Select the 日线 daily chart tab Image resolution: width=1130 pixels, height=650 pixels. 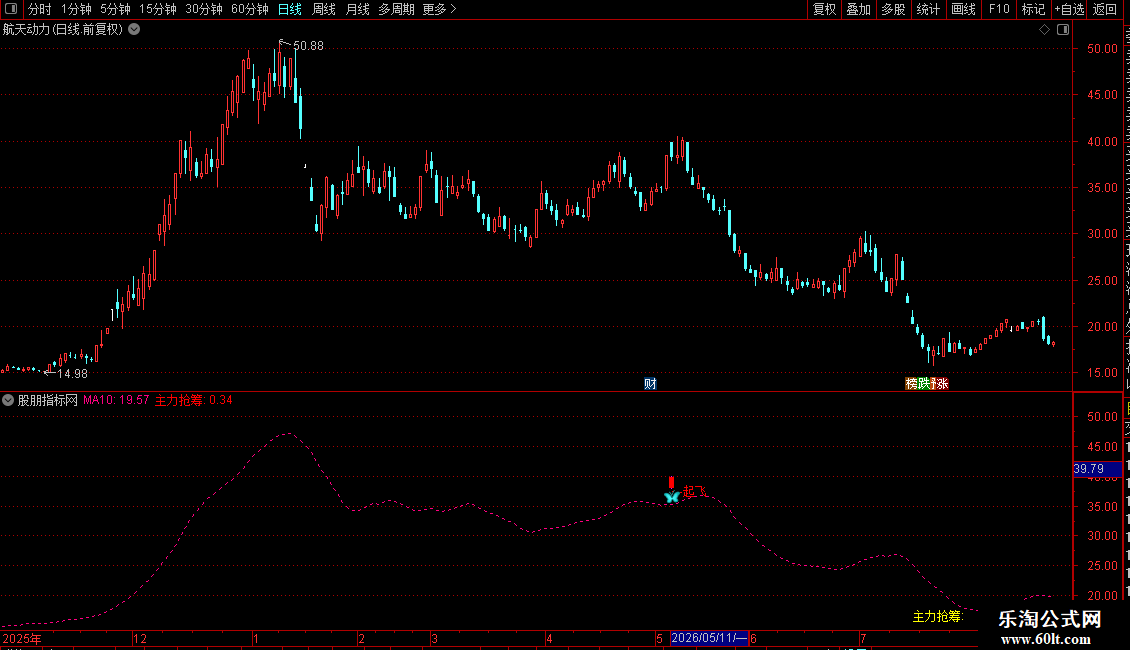290,9
